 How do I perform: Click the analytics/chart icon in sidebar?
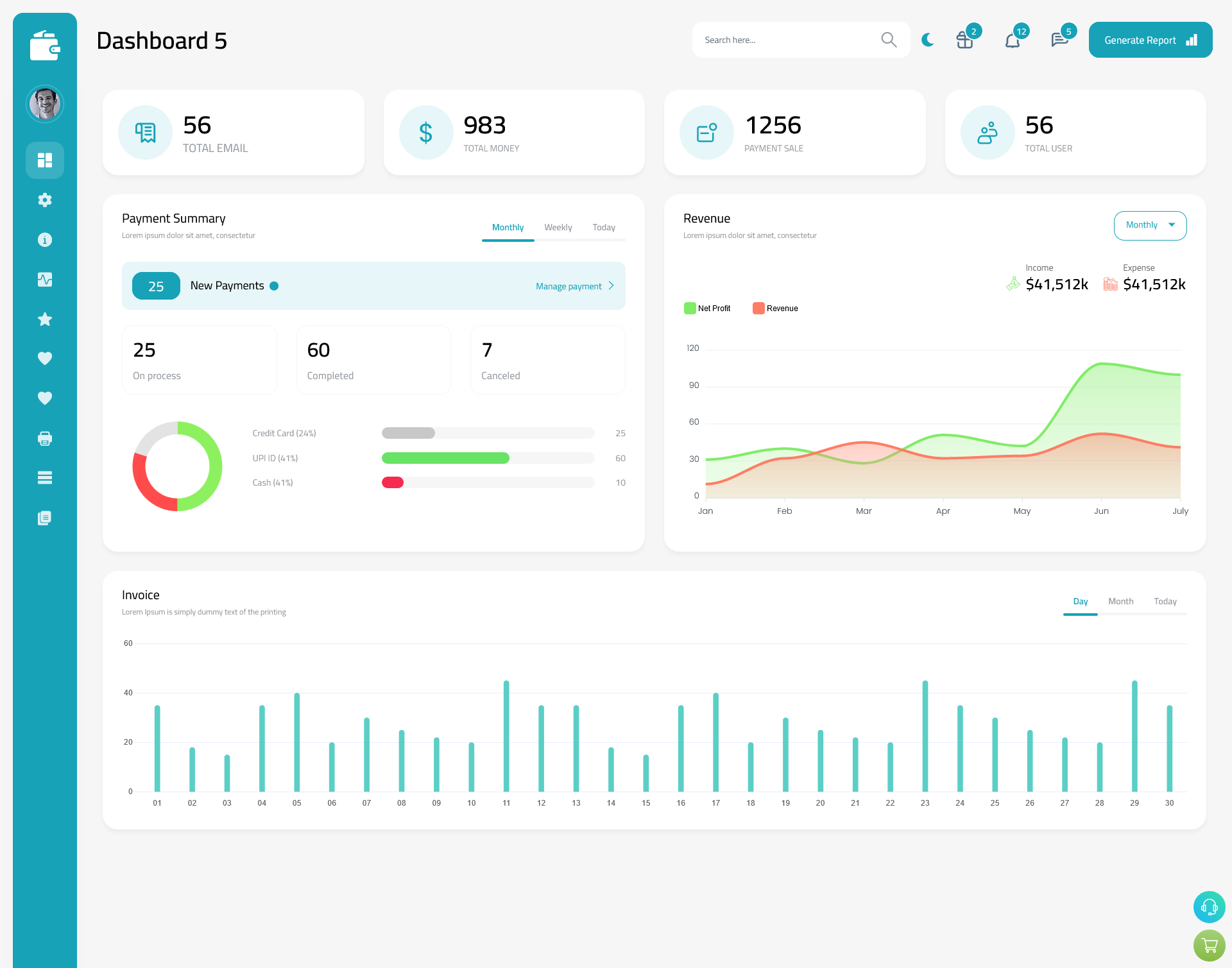tap(45, 279)
